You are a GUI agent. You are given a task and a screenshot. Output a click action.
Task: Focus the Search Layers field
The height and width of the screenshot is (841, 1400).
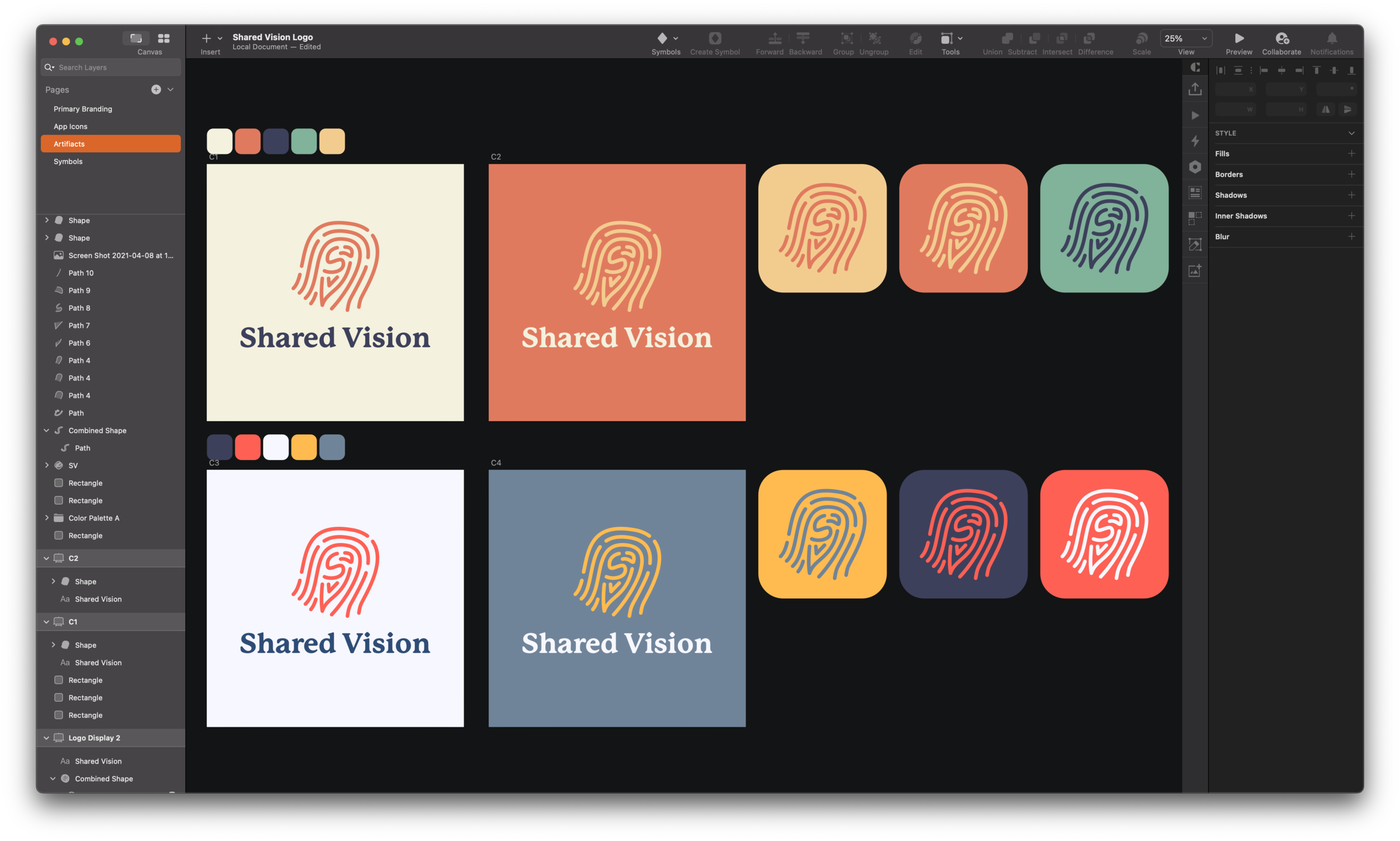tap(111, 67)
